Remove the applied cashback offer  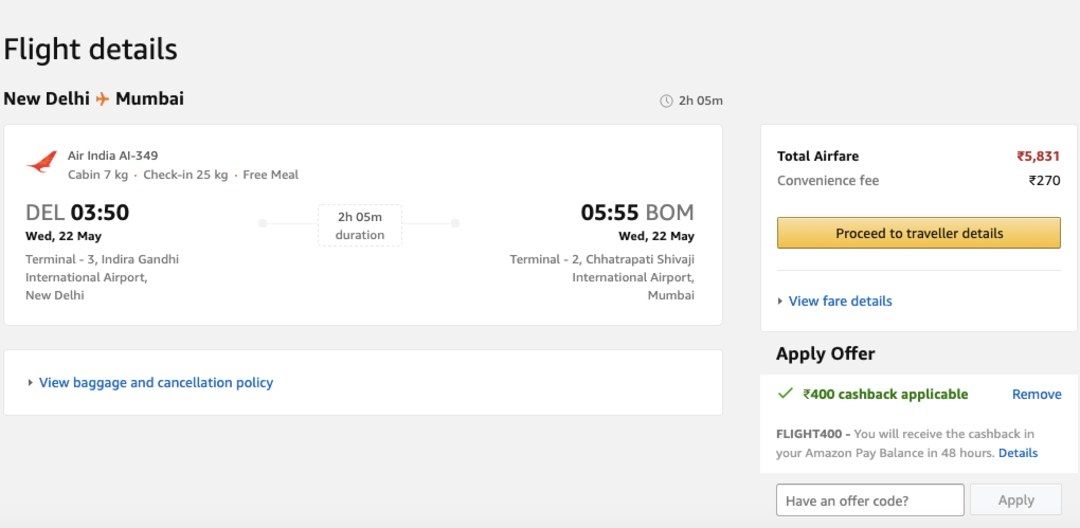click(x=1036, y=394)
